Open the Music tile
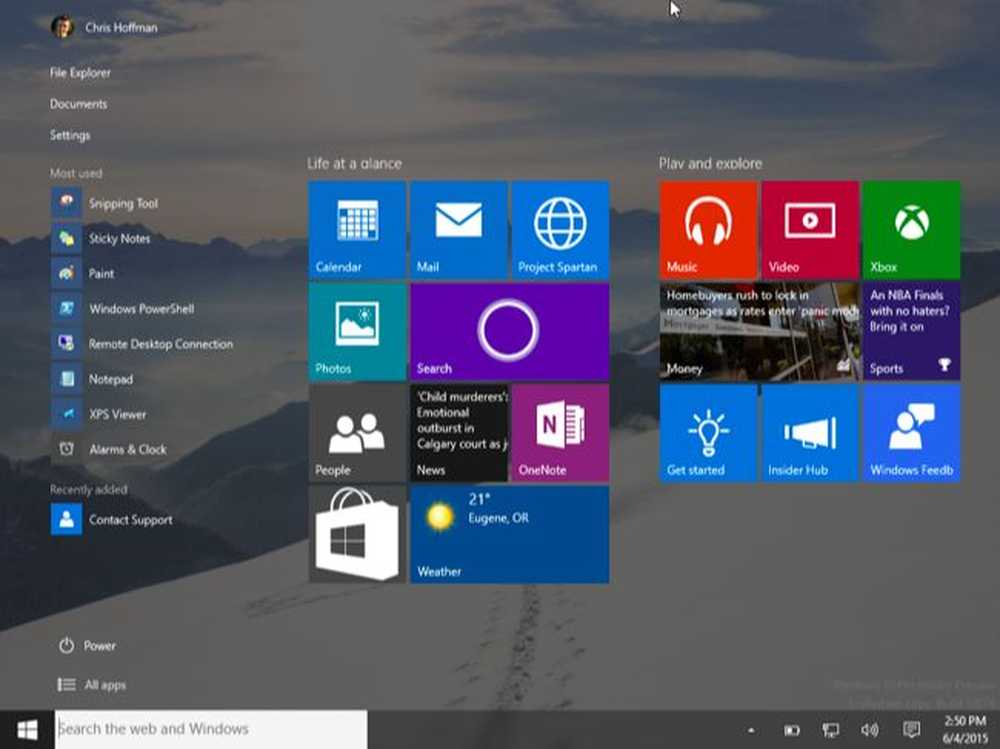 (709, 230)
